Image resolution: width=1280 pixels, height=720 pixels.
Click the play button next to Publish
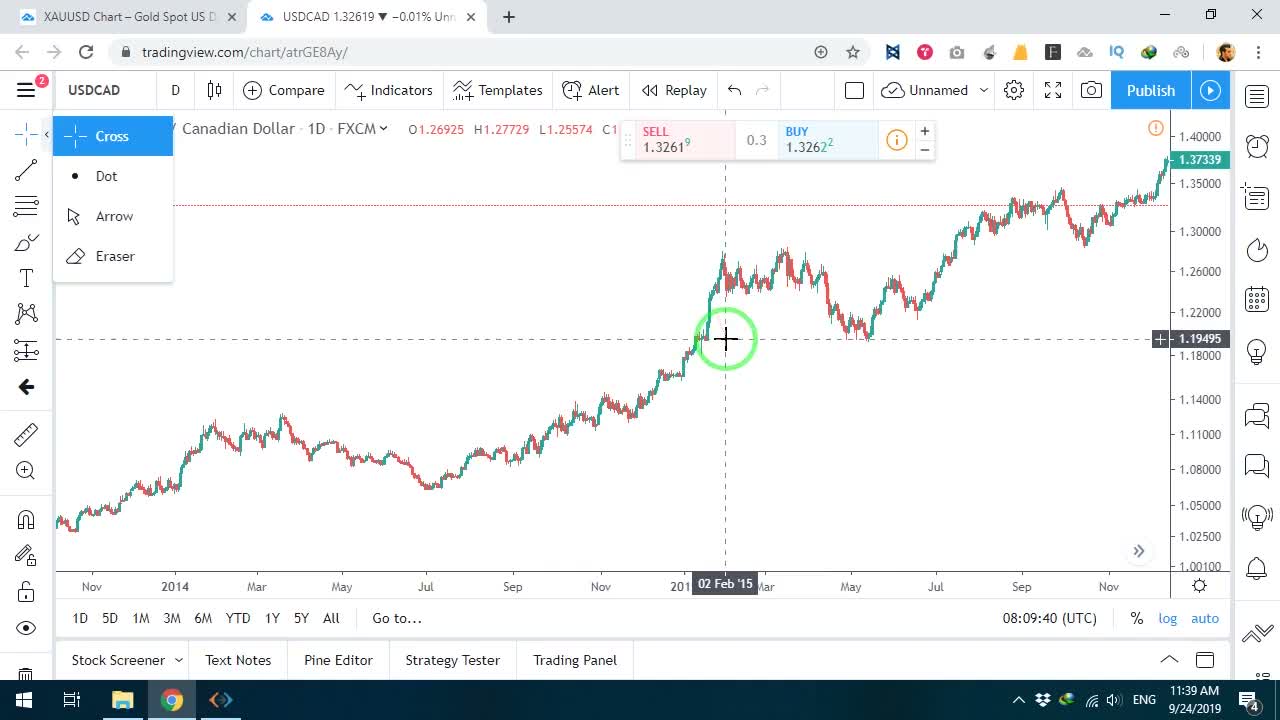pos(1211,90)
